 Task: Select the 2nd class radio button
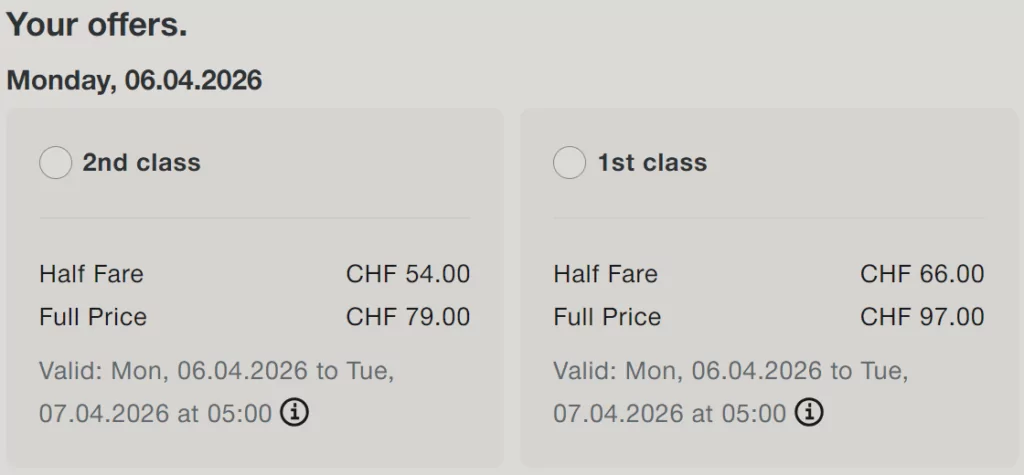pyautogui.click(x=56, y=163)
